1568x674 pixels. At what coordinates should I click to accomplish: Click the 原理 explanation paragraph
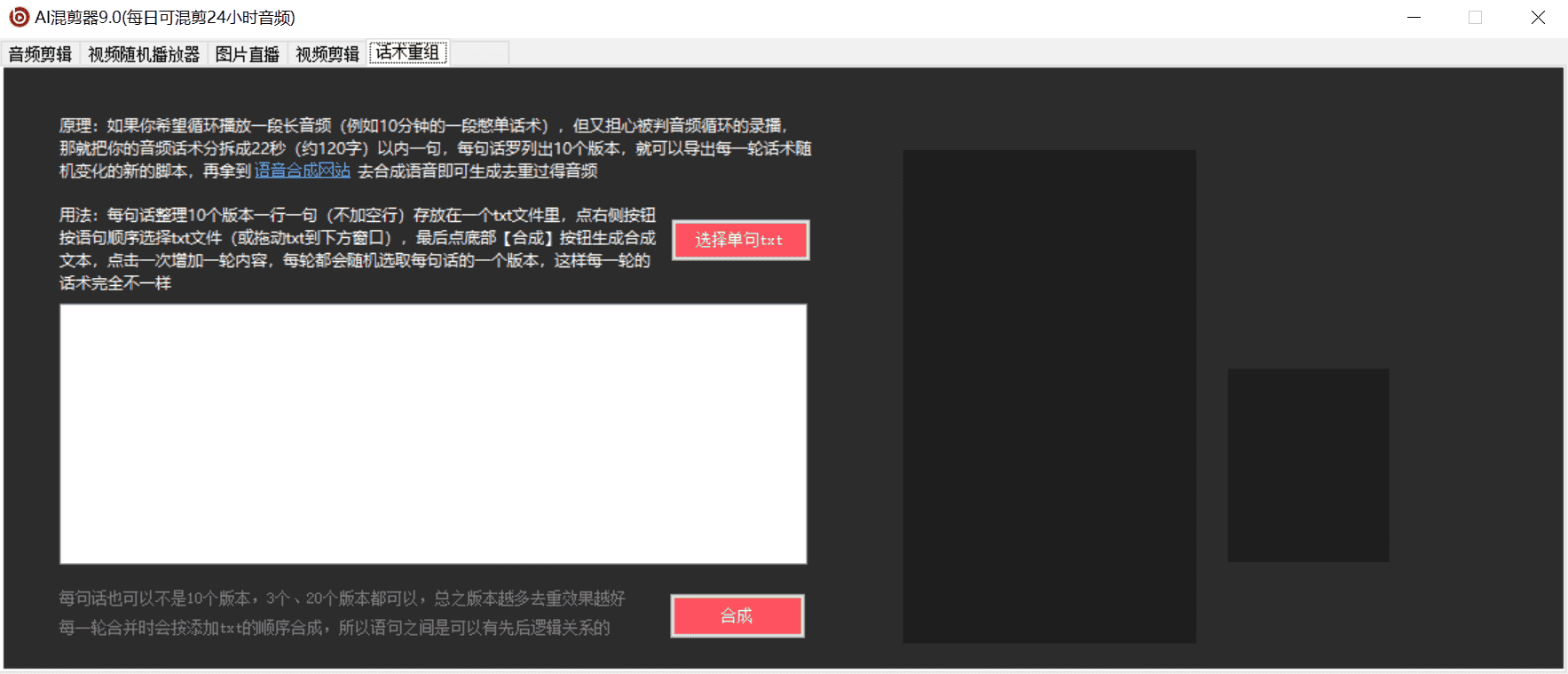coord(435,147)
